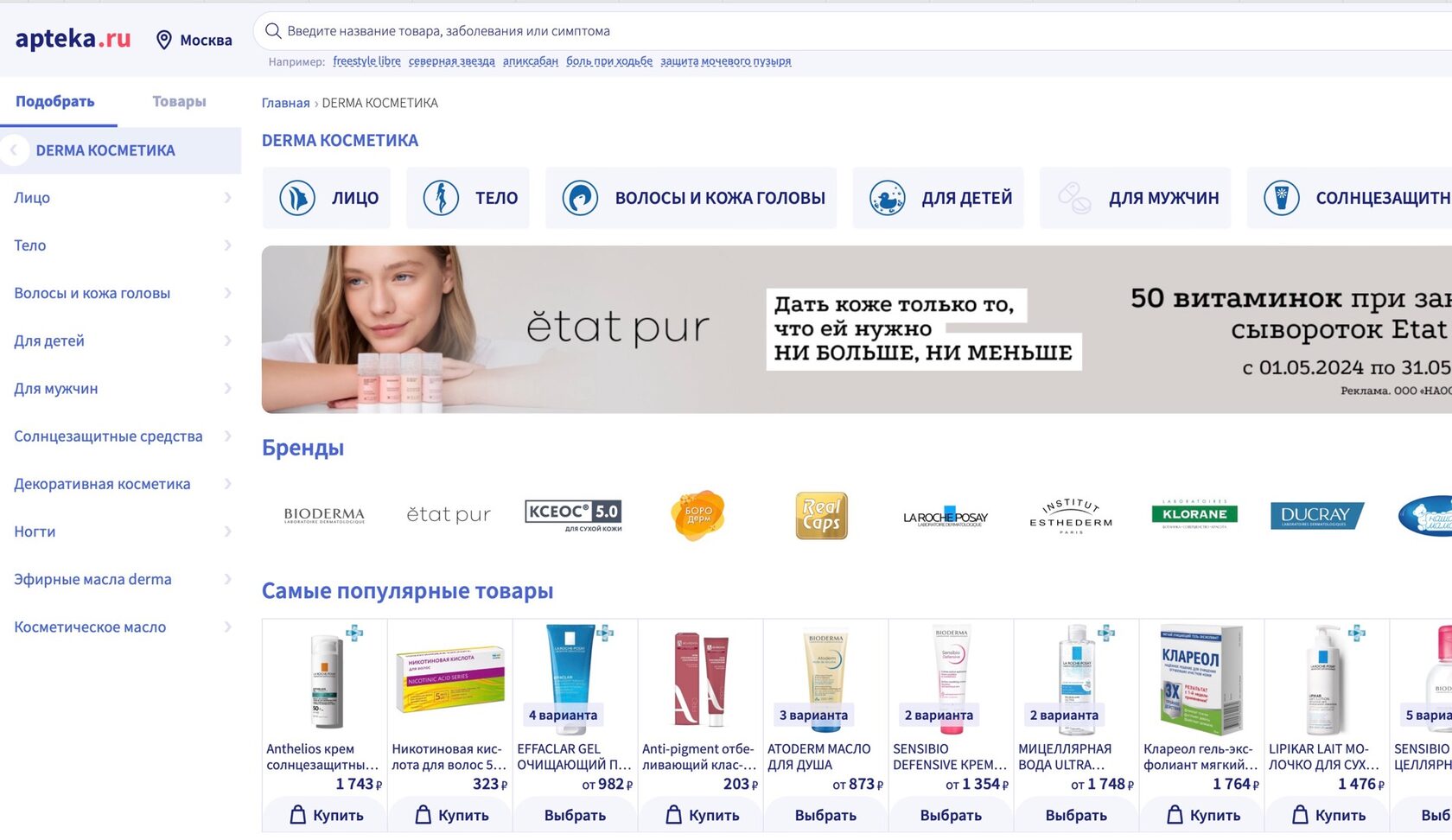This screenshot has height=840, width=1452.
Task: Open the ТЕЛО category body icon
Action: (x=441, y=198)
